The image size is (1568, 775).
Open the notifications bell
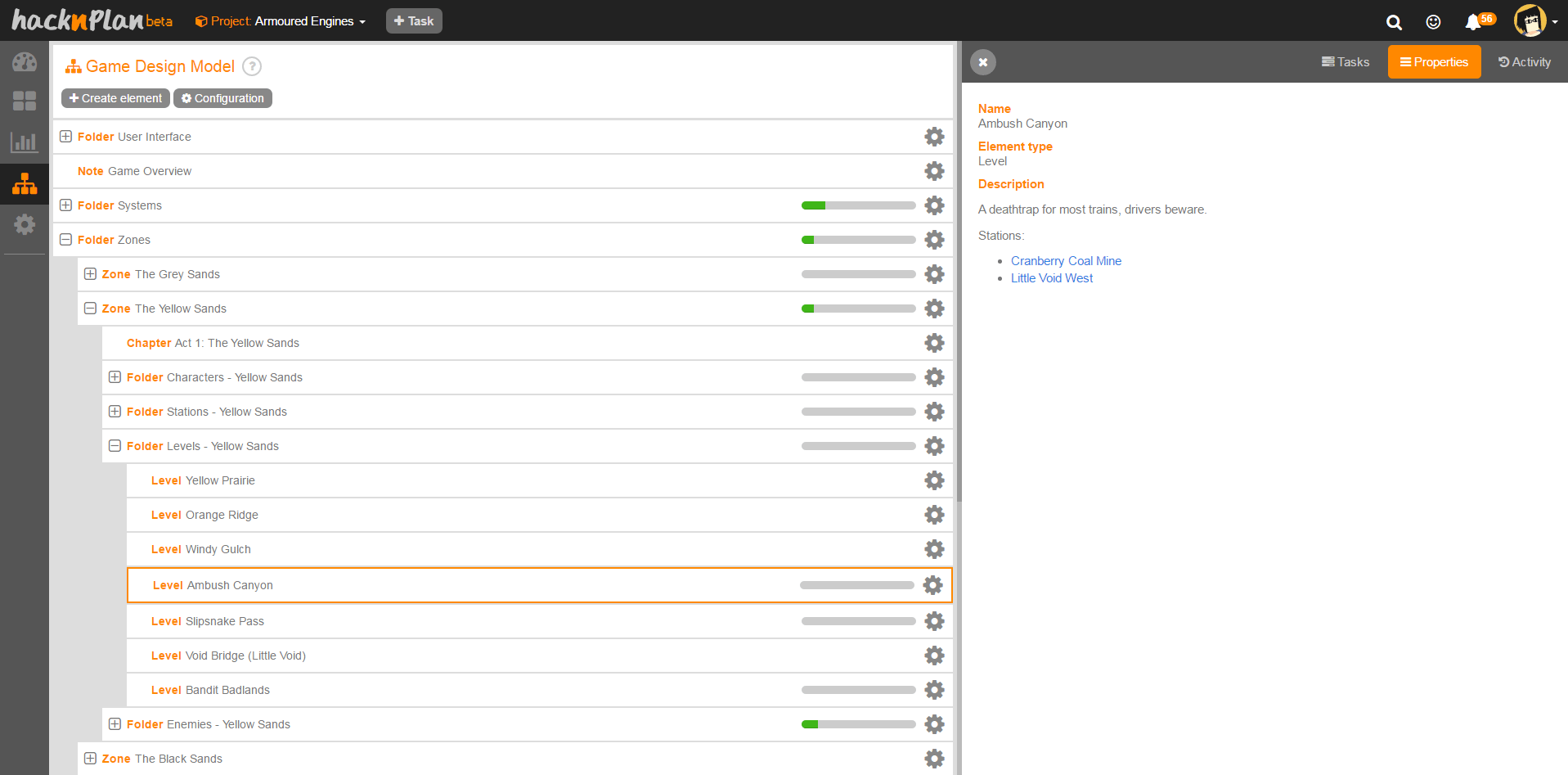pyautogui.click(x=1473, y=22)
